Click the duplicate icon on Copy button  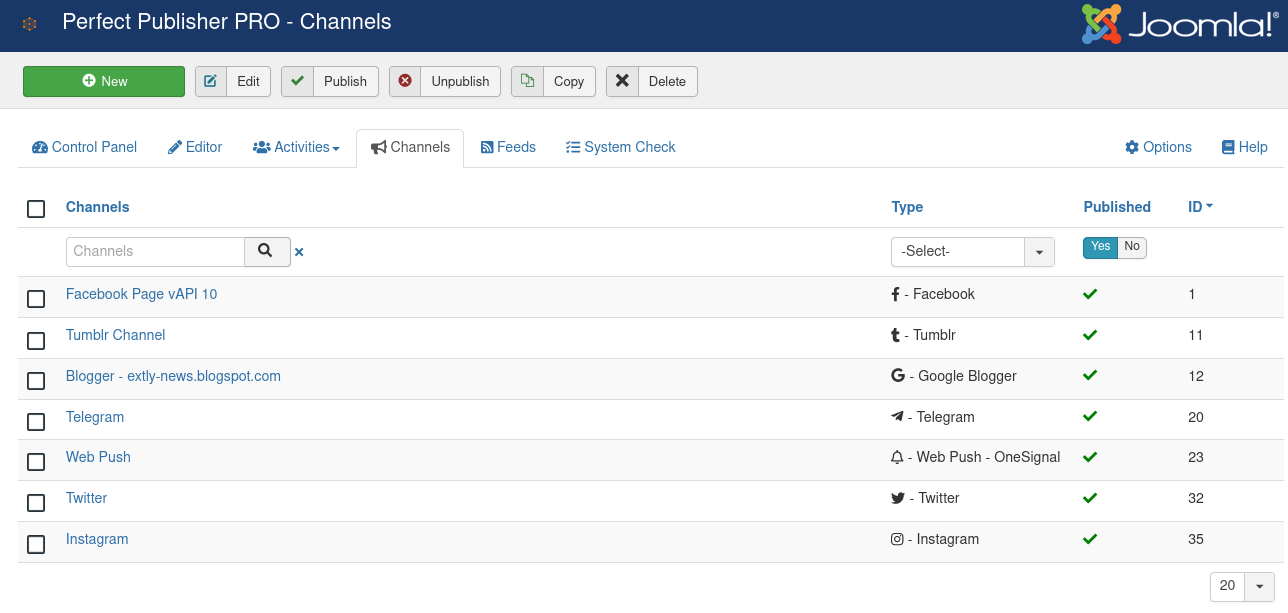527,82
